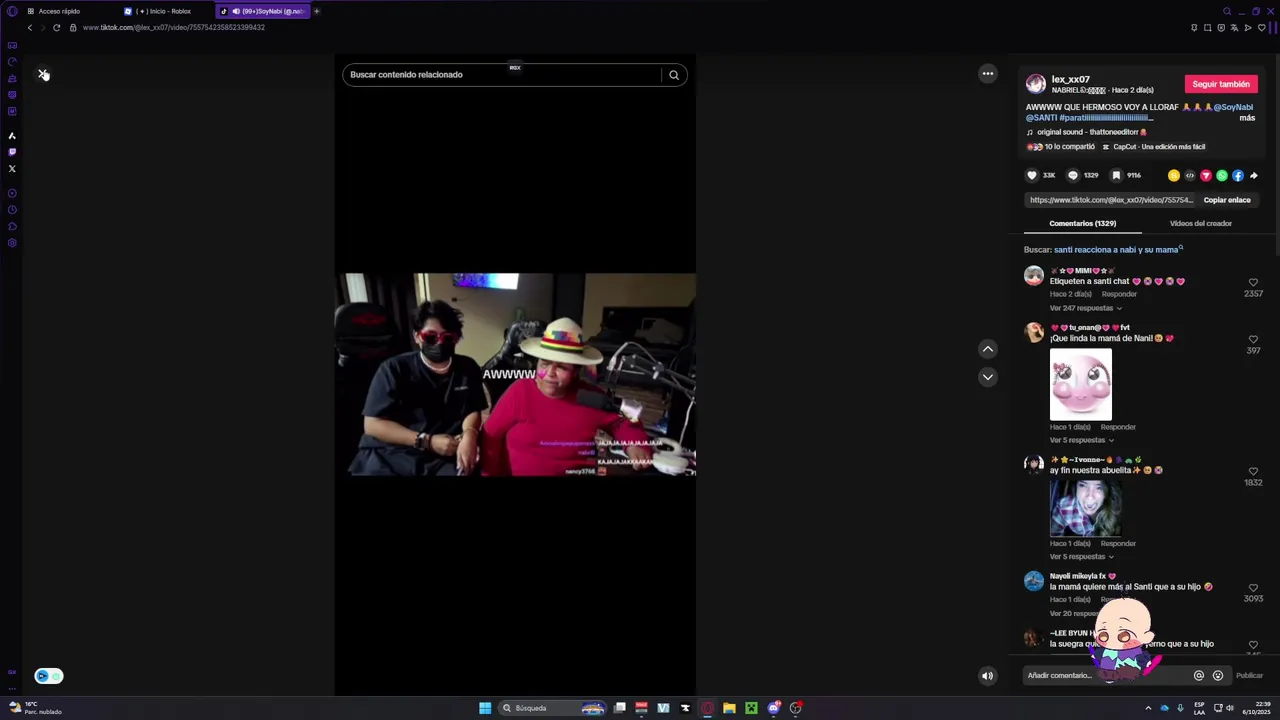Reload the page with refresh icon
Image resolution: width=1280 pixels, height=720 pixels.
56,27
